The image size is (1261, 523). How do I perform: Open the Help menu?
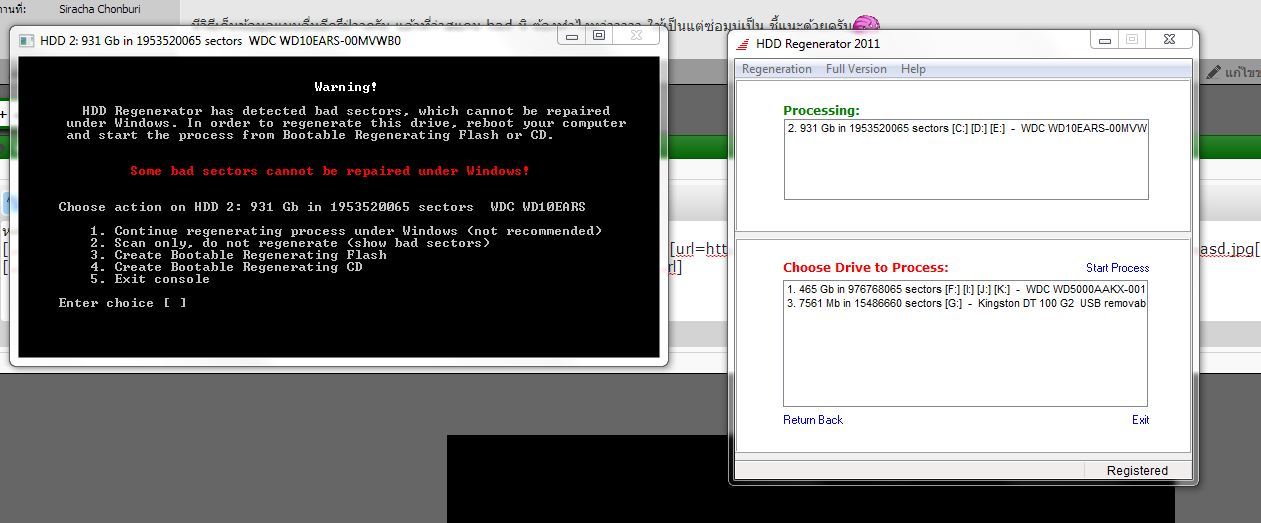[913, 69]
